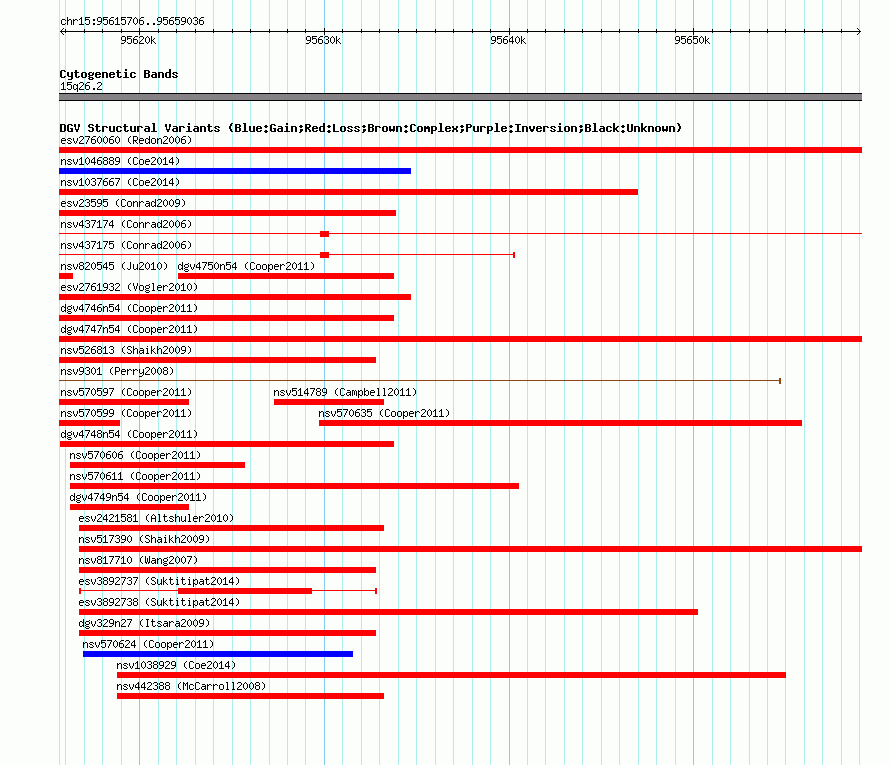Select the nsv820545 (Ju2010) label
This screenshot has width=890, height=765.
click(x=114, y=266)
